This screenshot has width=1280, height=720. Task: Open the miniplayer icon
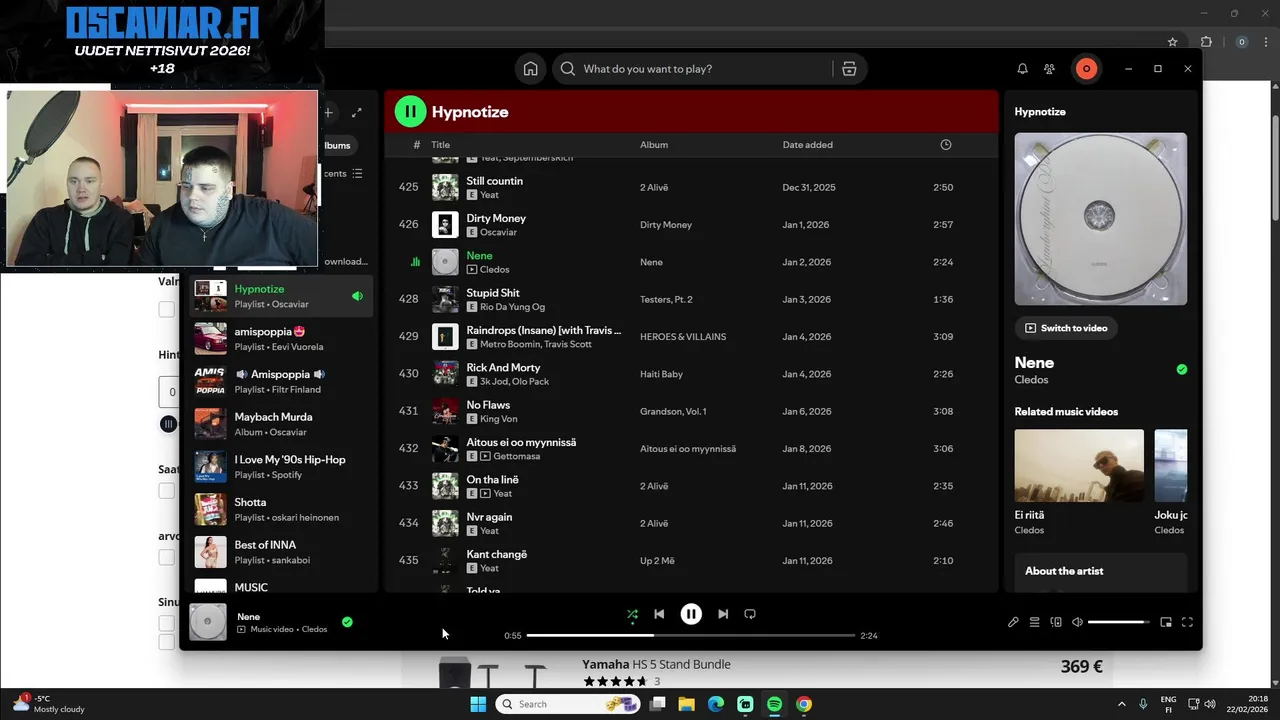click(1166, 622)
